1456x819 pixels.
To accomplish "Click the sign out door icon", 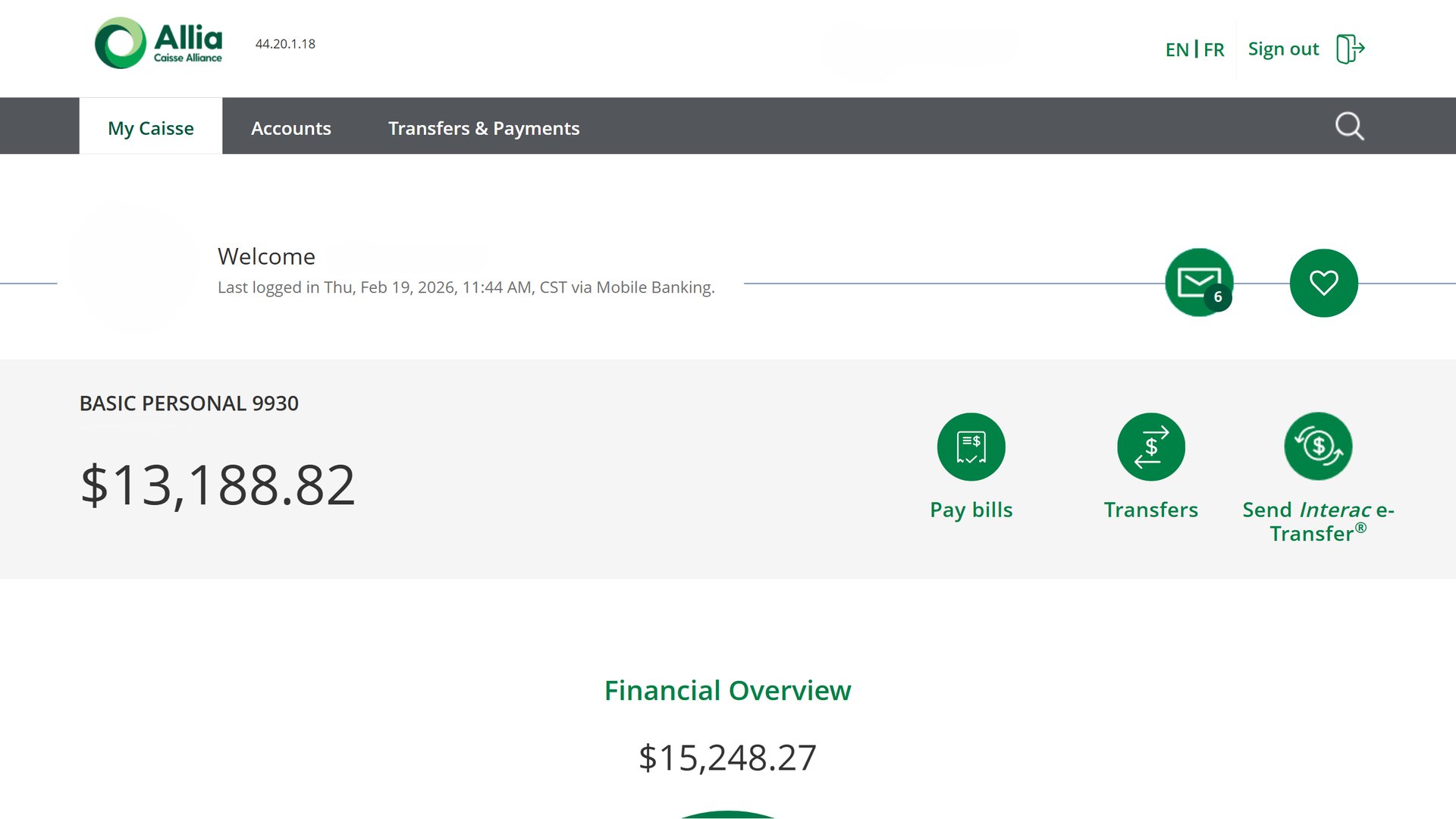I will click(1350, 49).
